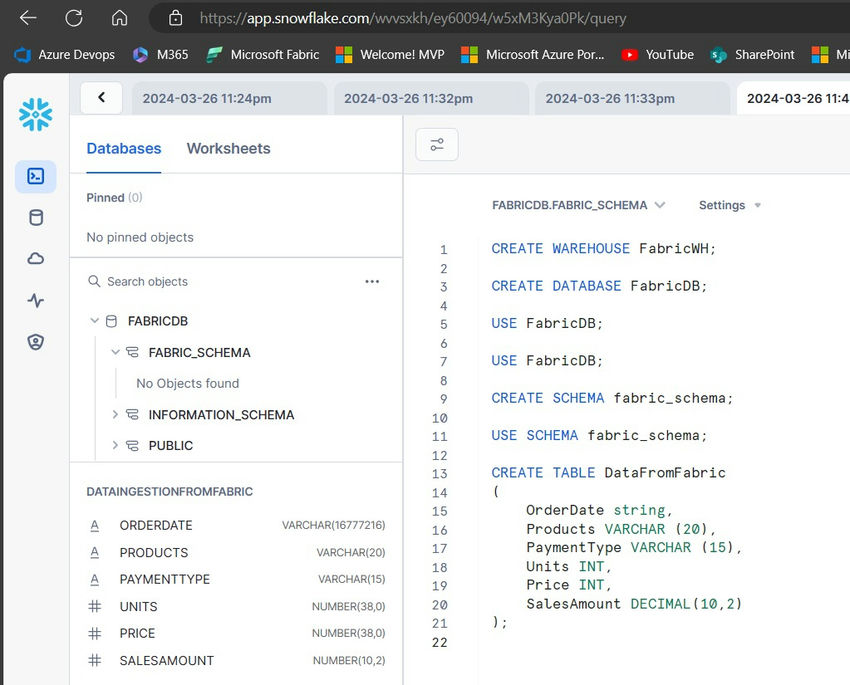Click the PAYMENTTYPE column row
The image size is (850, 685).
pos(236,579)
